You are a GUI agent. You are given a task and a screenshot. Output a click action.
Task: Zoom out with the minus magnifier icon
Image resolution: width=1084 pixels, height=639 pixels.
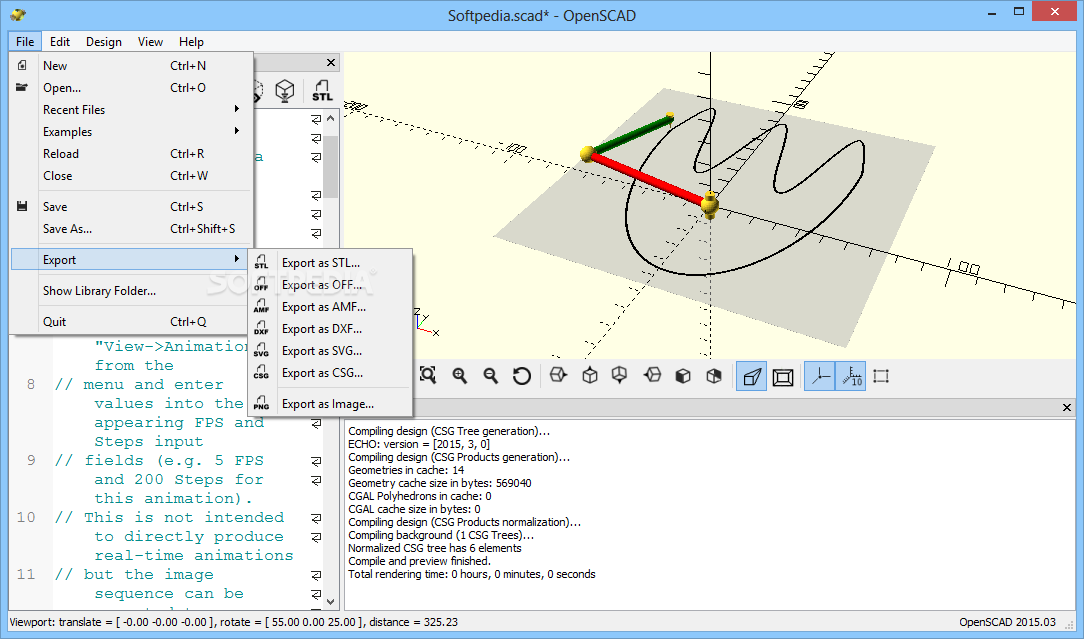pos(491,376)
